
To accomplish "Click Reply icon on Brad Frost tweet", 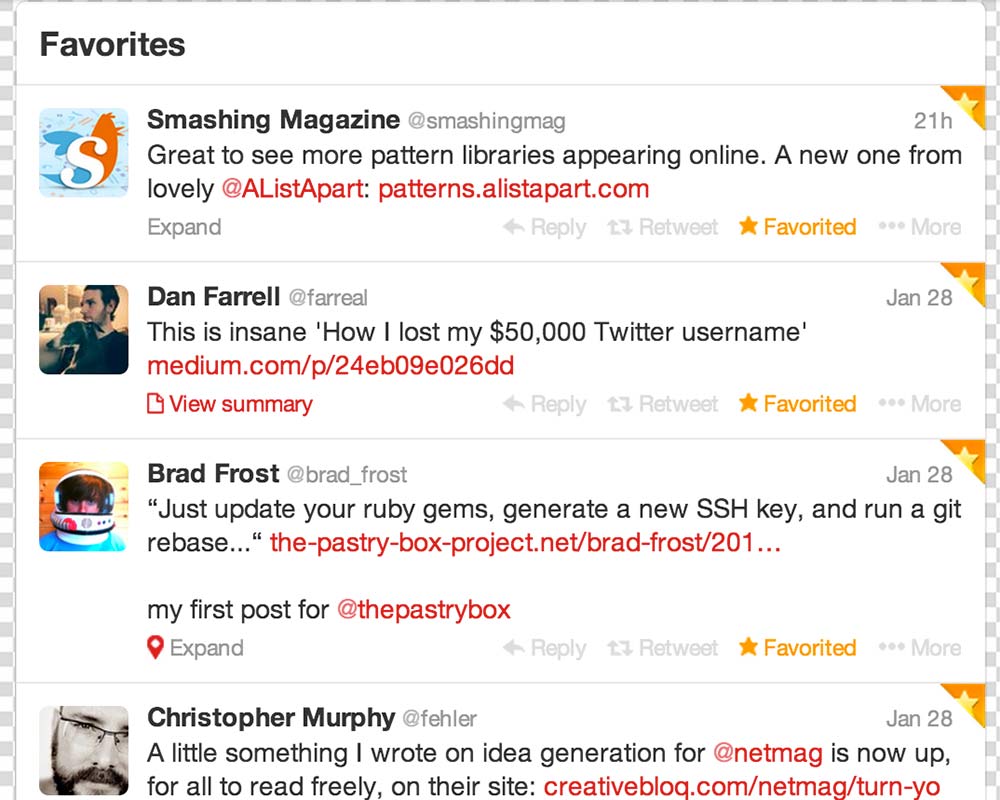I will [x=514, y=648].
